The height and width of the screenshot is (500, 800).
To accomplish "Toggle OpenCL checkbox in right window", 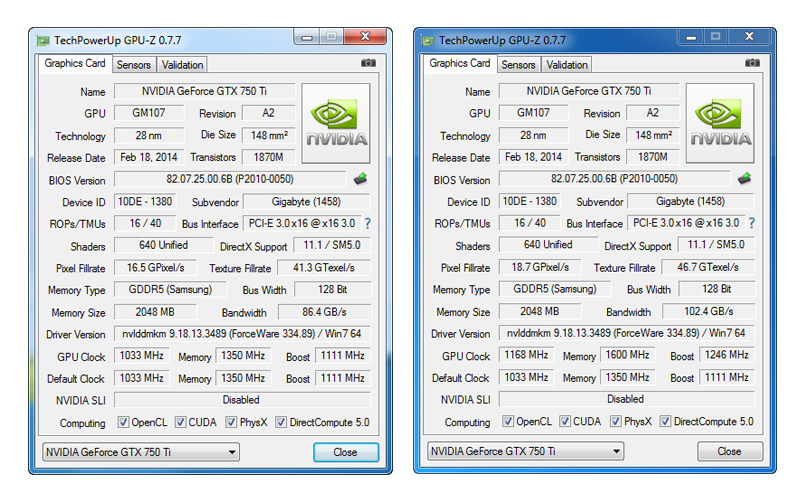I will (x=508, y=421).
